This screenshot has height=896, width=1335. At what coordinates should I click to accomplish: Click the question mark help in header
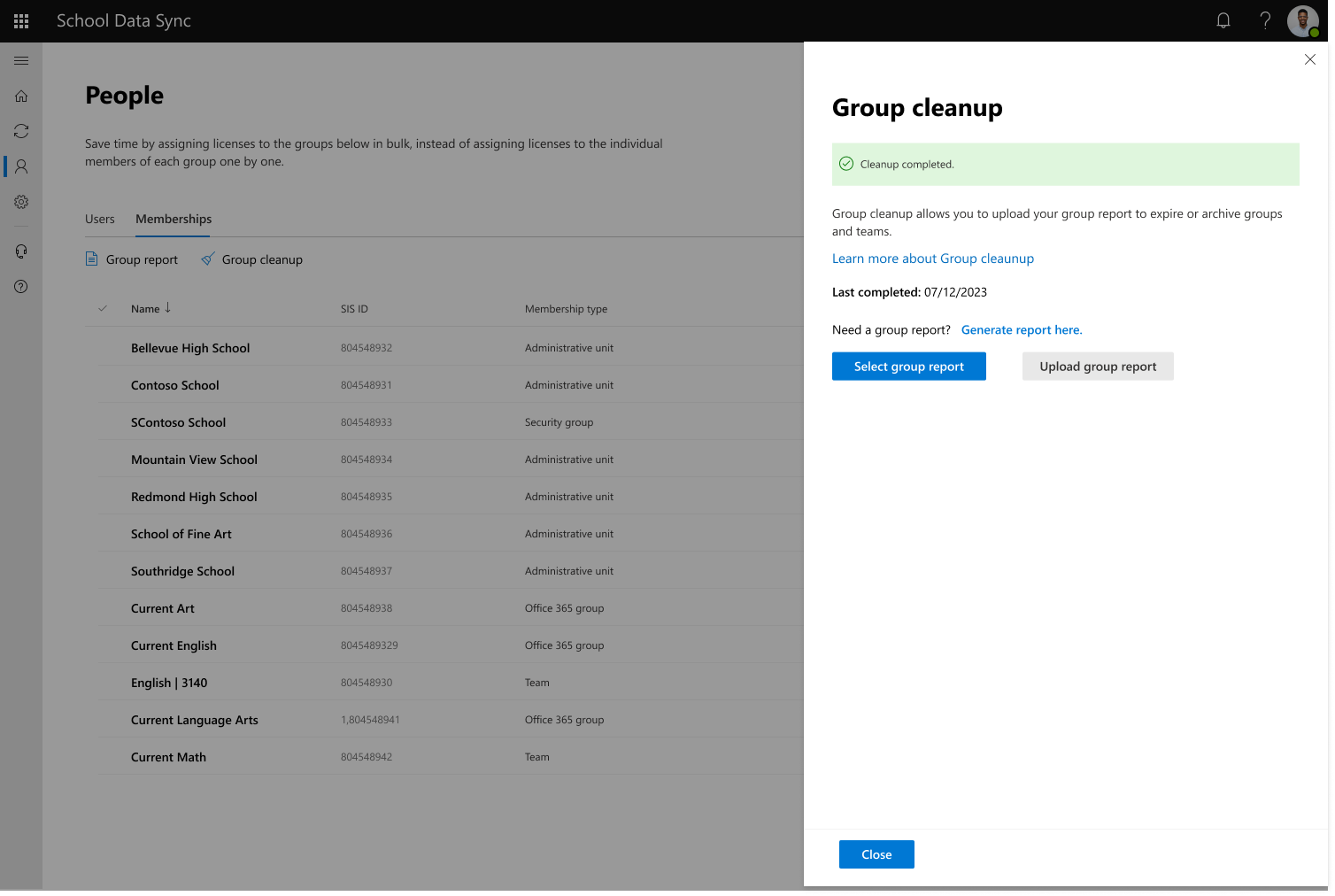pos(1265,20)
